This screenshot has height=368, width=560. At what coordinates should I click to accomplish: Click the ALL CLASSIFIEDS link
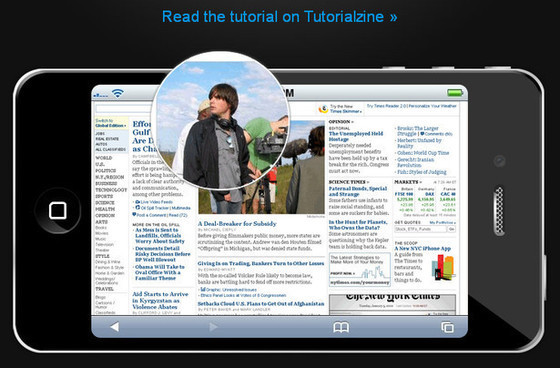click(110, 150)
